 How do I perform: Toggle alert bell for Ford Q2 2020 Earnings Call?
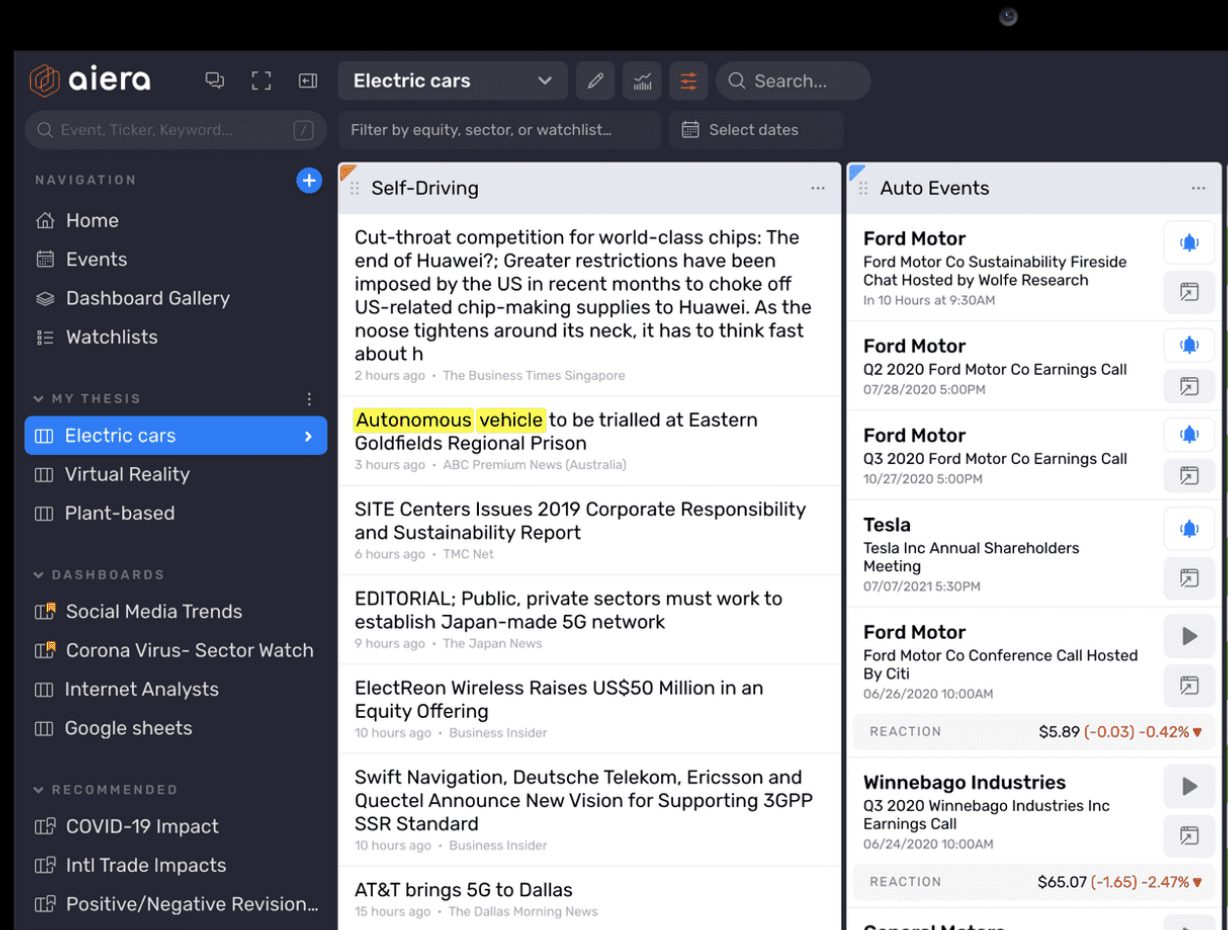coord(1189,346)
